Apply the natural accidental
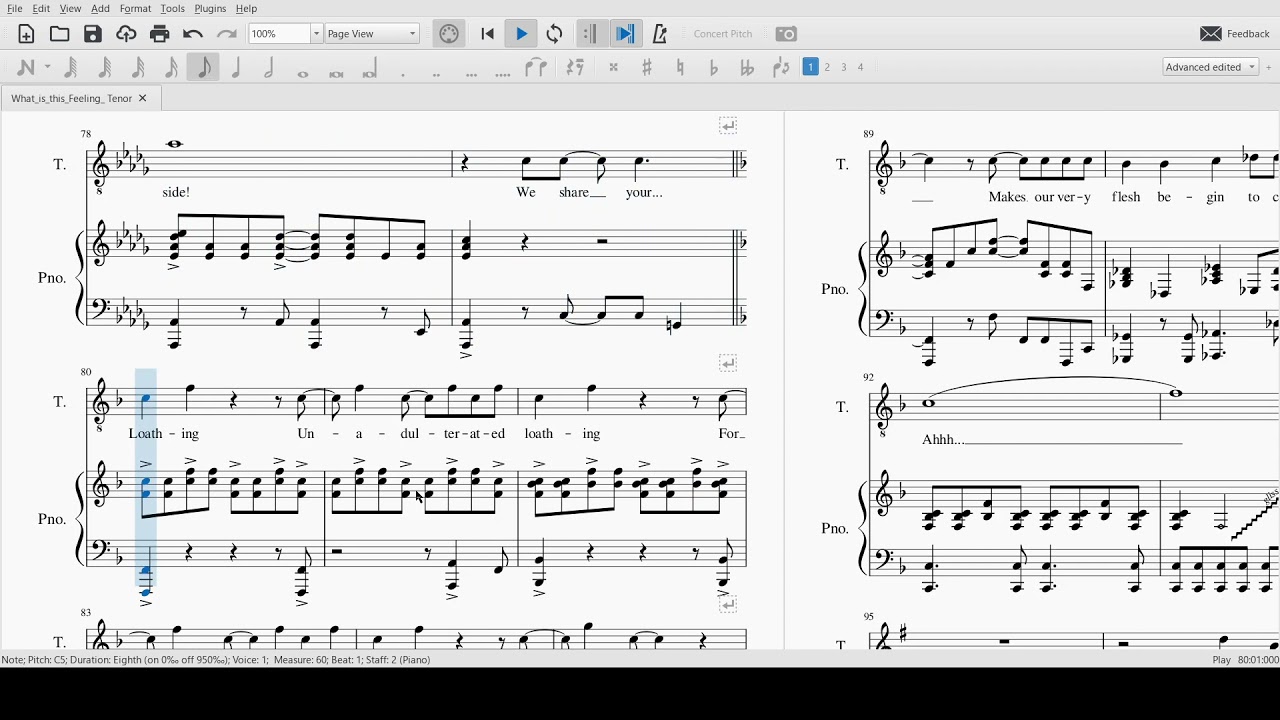 pos(681,67)
